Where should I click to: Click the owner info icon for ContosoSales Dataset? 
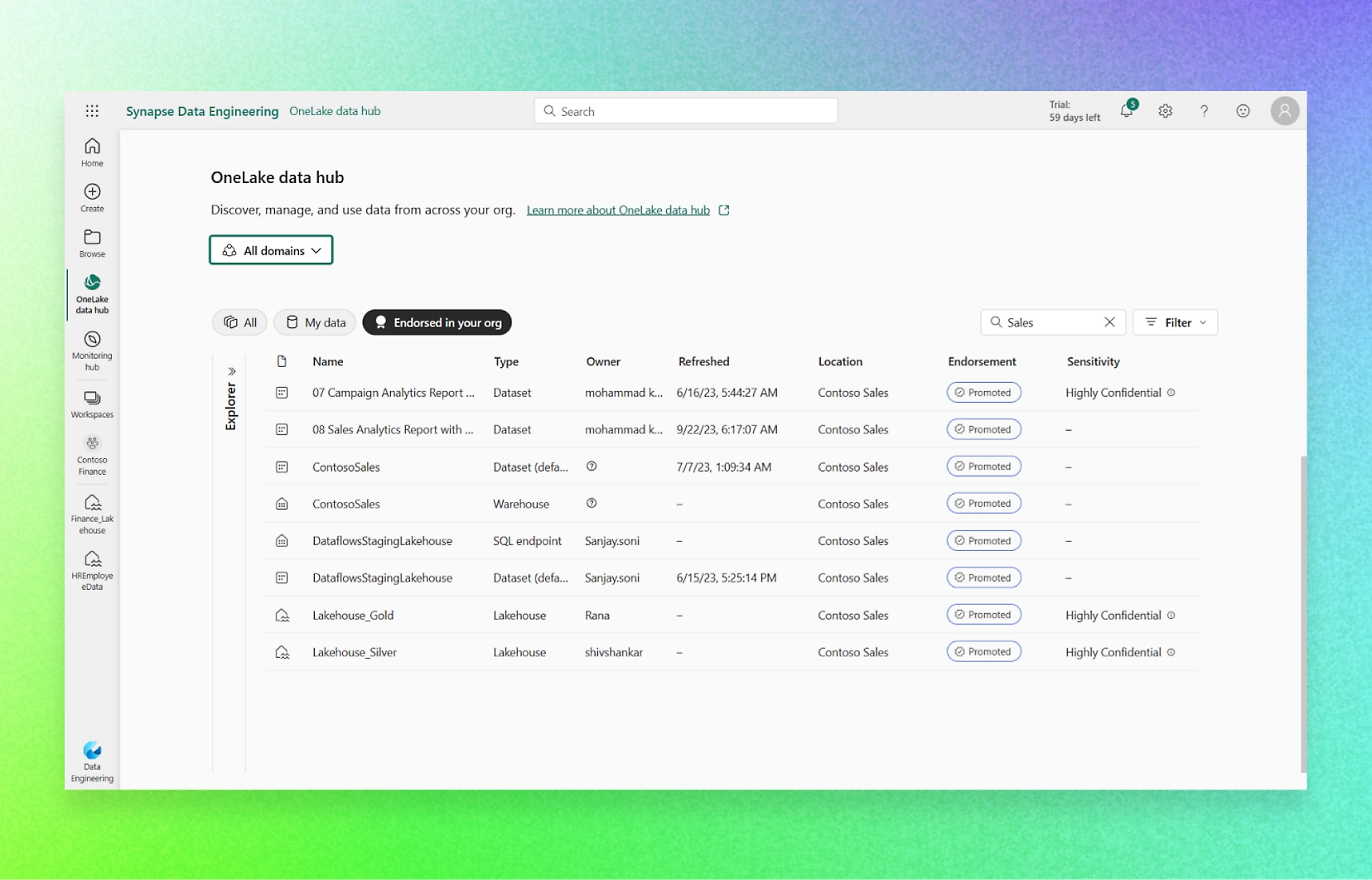[592, 467]
